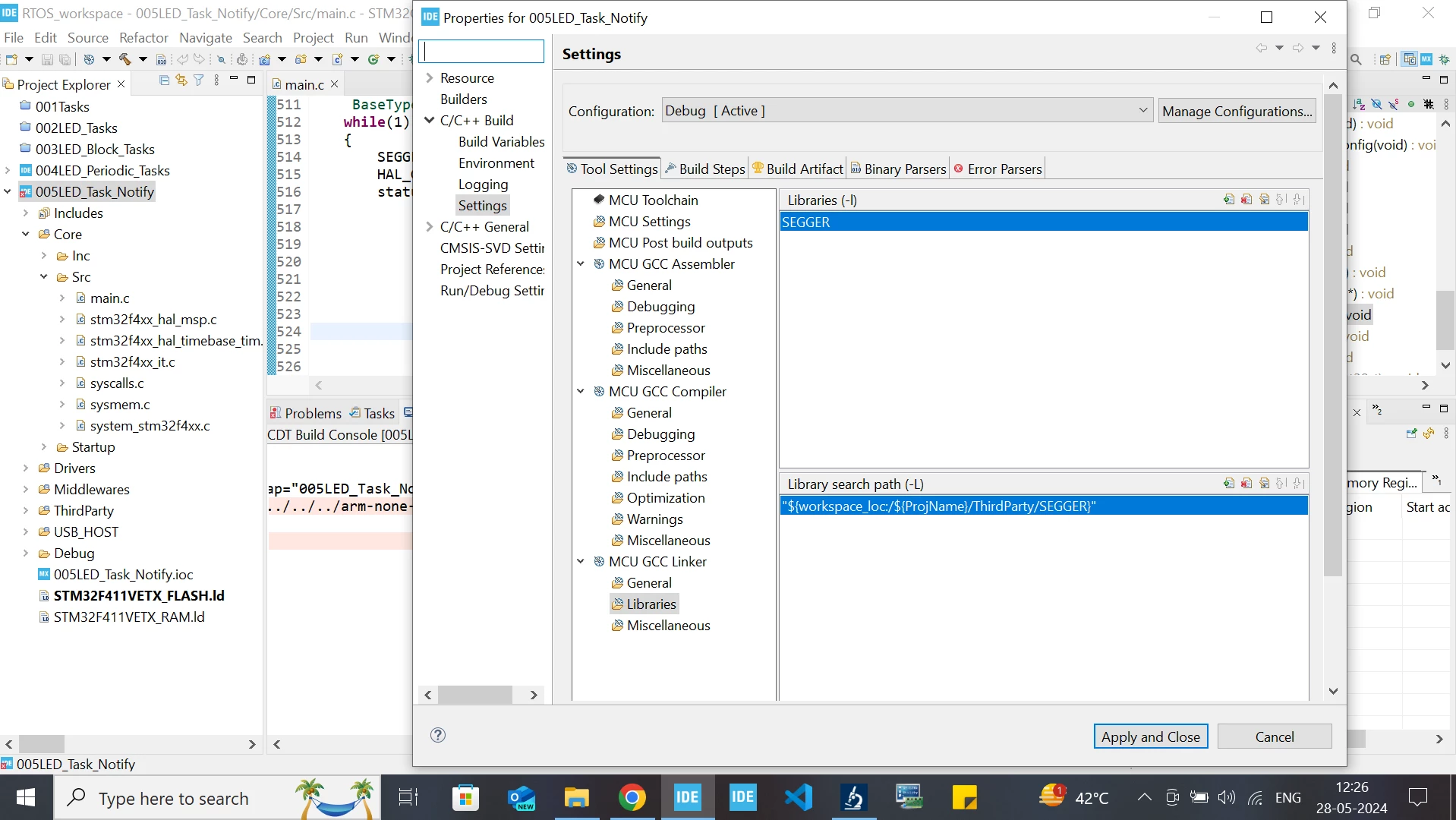The width and height of the screenshot is (1456, 820).
Task: Click the properties filter text field
Action: 481,52
